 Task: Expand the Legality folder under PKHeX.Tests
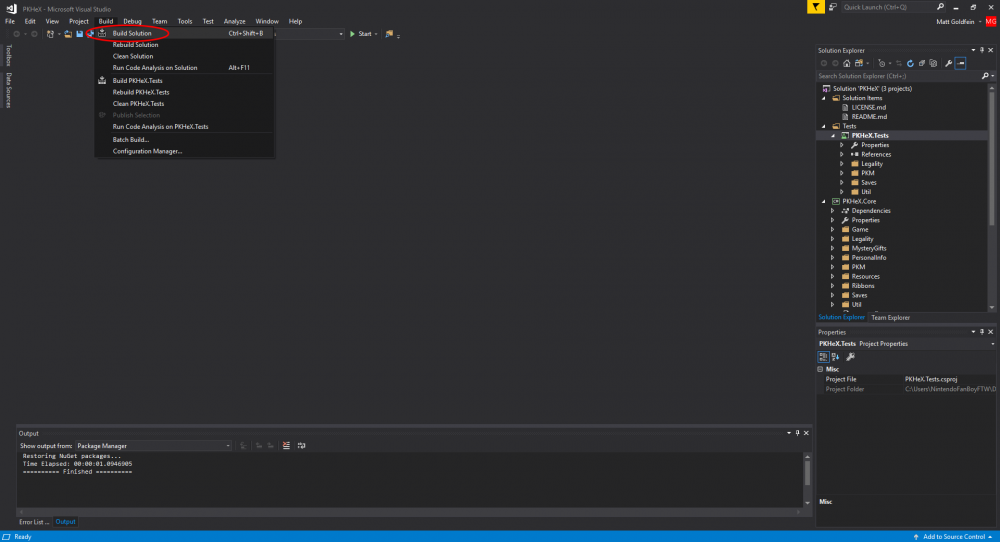[x=842, y=164]
